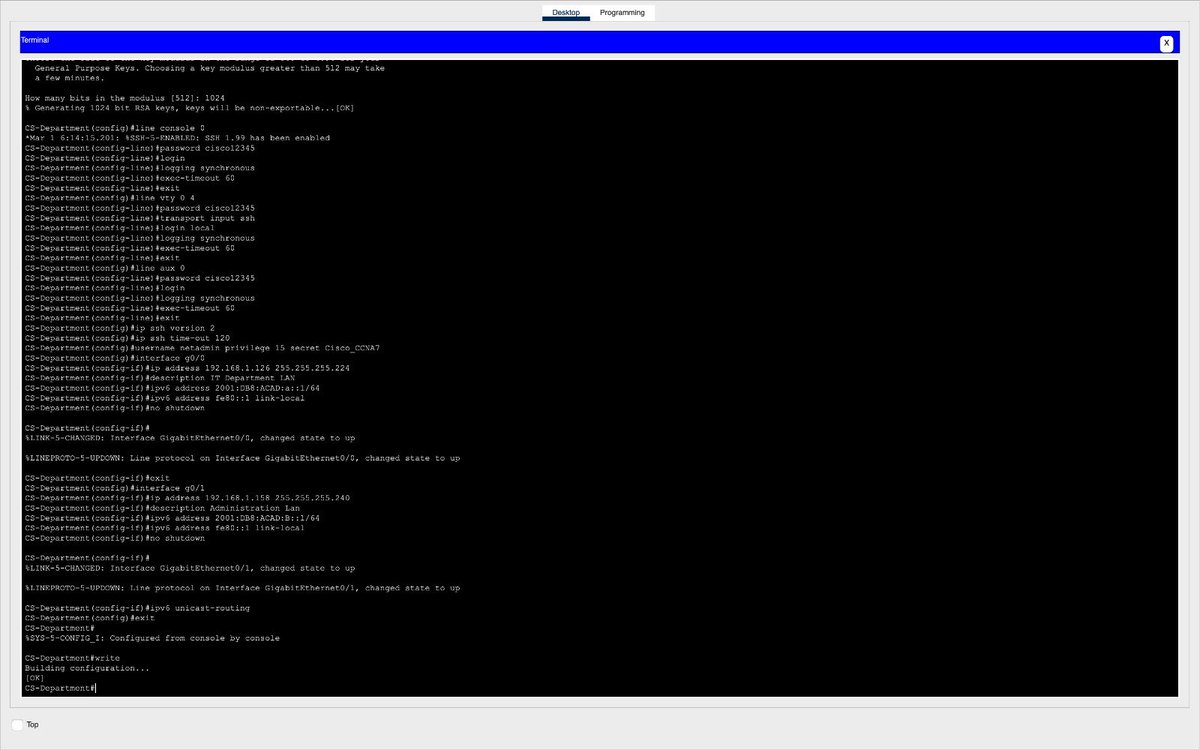Screen dimensions: 1200x750
Task: Click the 'description IT Department LAN' line
Action: tap(160, 378)
